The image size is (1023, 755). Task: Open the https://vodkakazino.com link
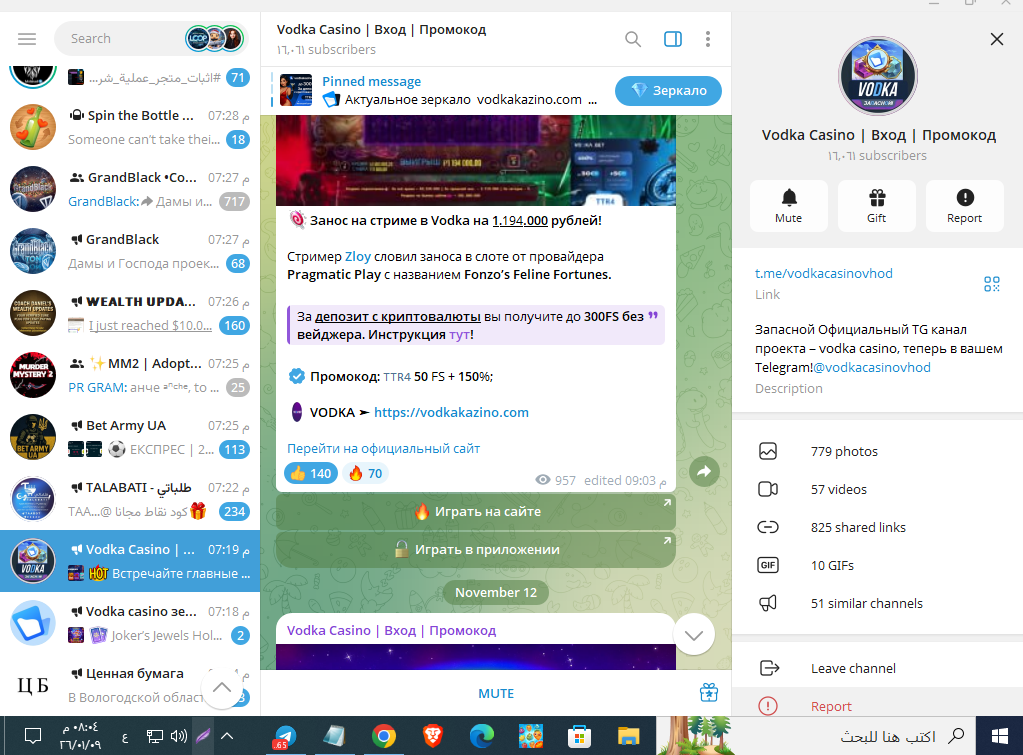[451, 412]
